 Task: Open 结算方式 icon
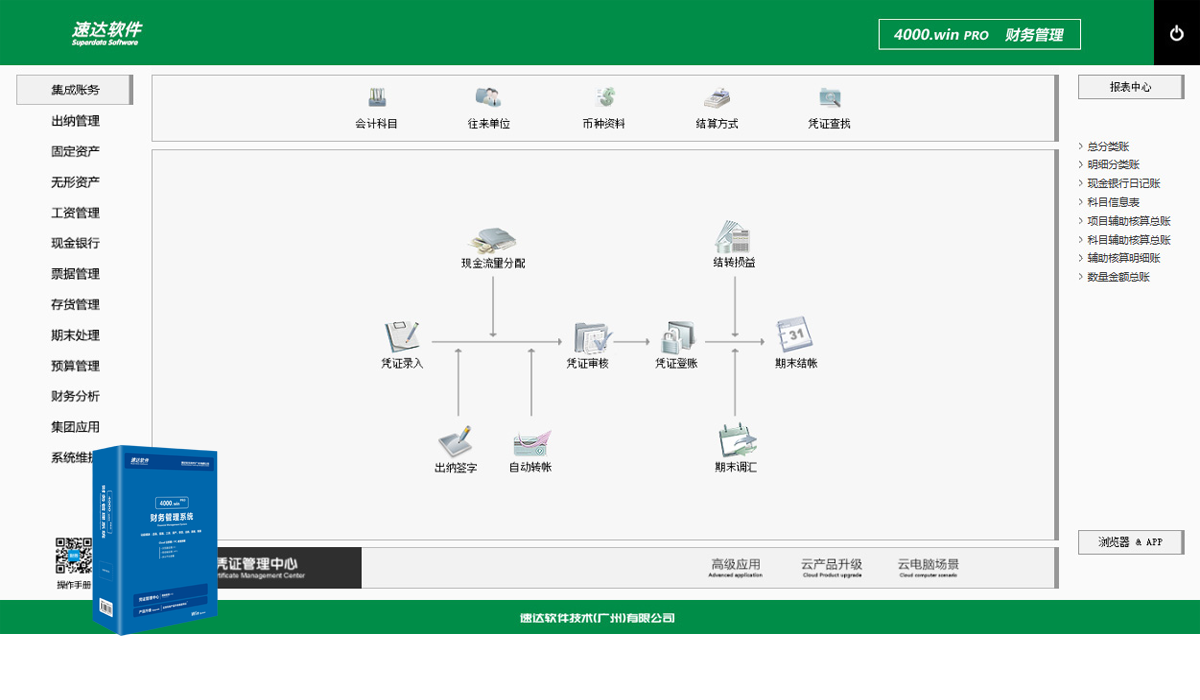pyautogui.click(x=716, y=98)
